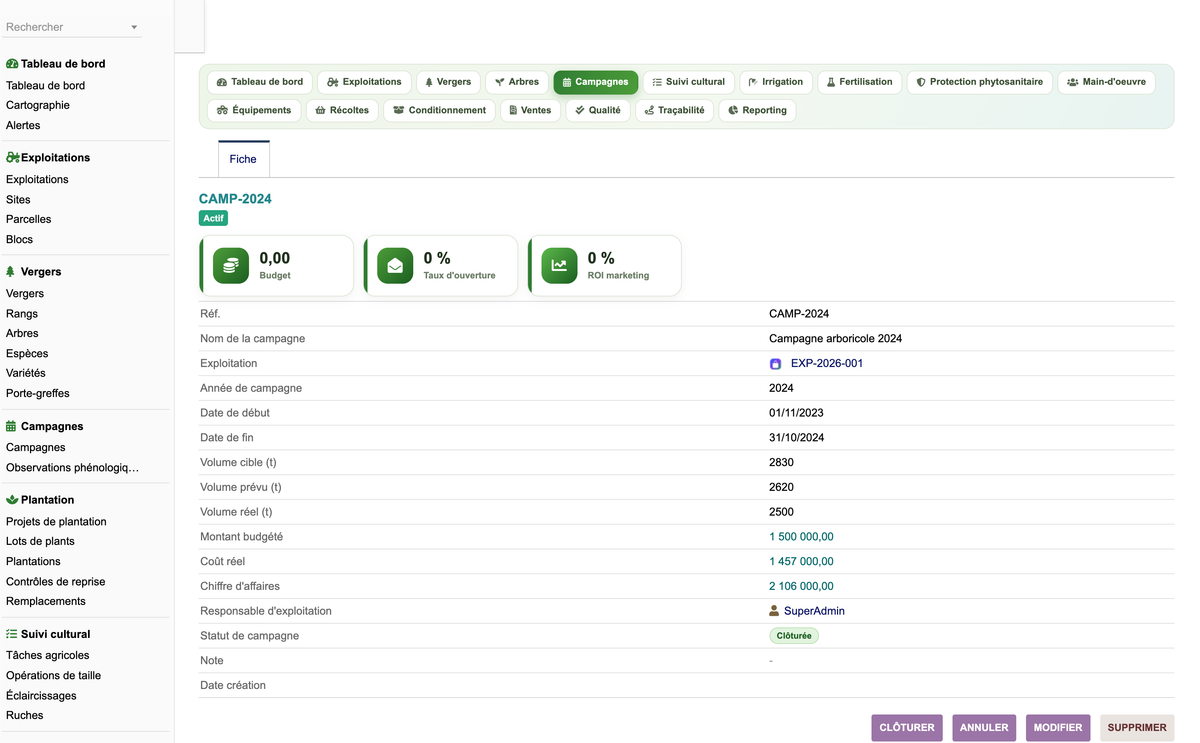Image resolution: width=1200 pixels, height=743 pixels.
Task: Open Tâches agricoles in the sidebar
Action: (x=47, y=655)
